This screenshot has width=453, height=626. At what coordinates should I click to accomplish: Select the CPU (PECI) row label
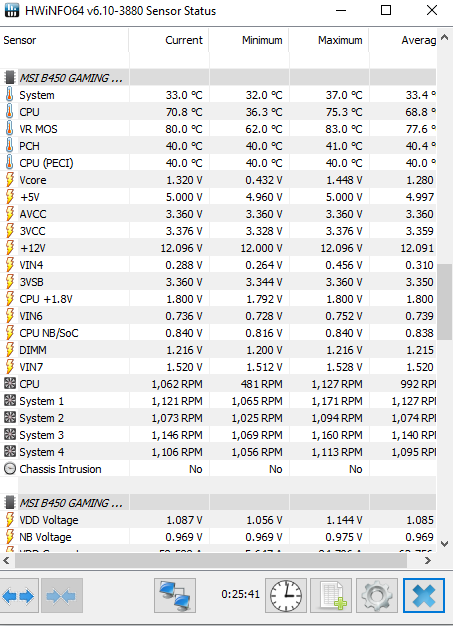(46, 163)
